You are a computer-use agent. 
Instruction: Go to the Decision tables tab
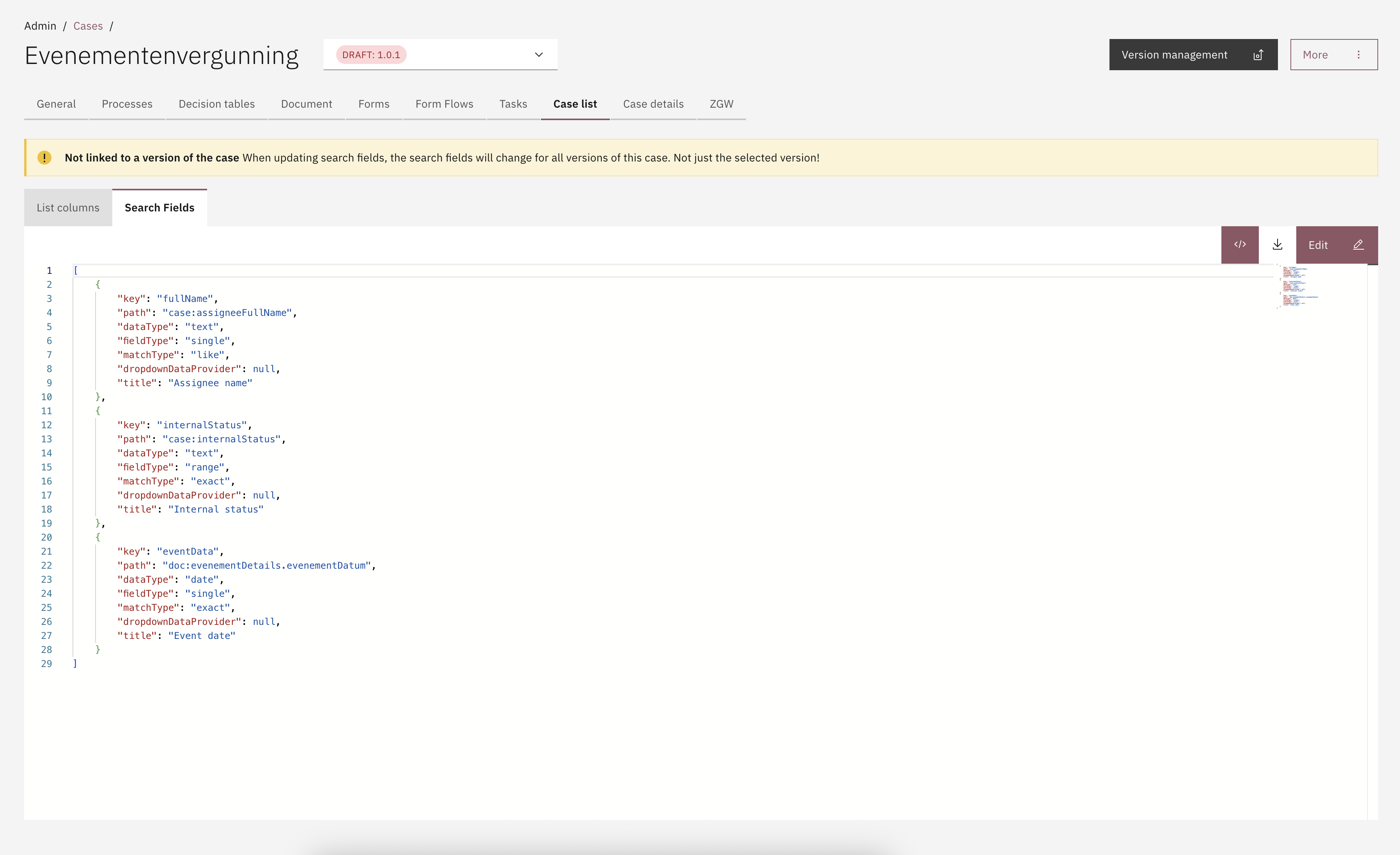[216, 104]
